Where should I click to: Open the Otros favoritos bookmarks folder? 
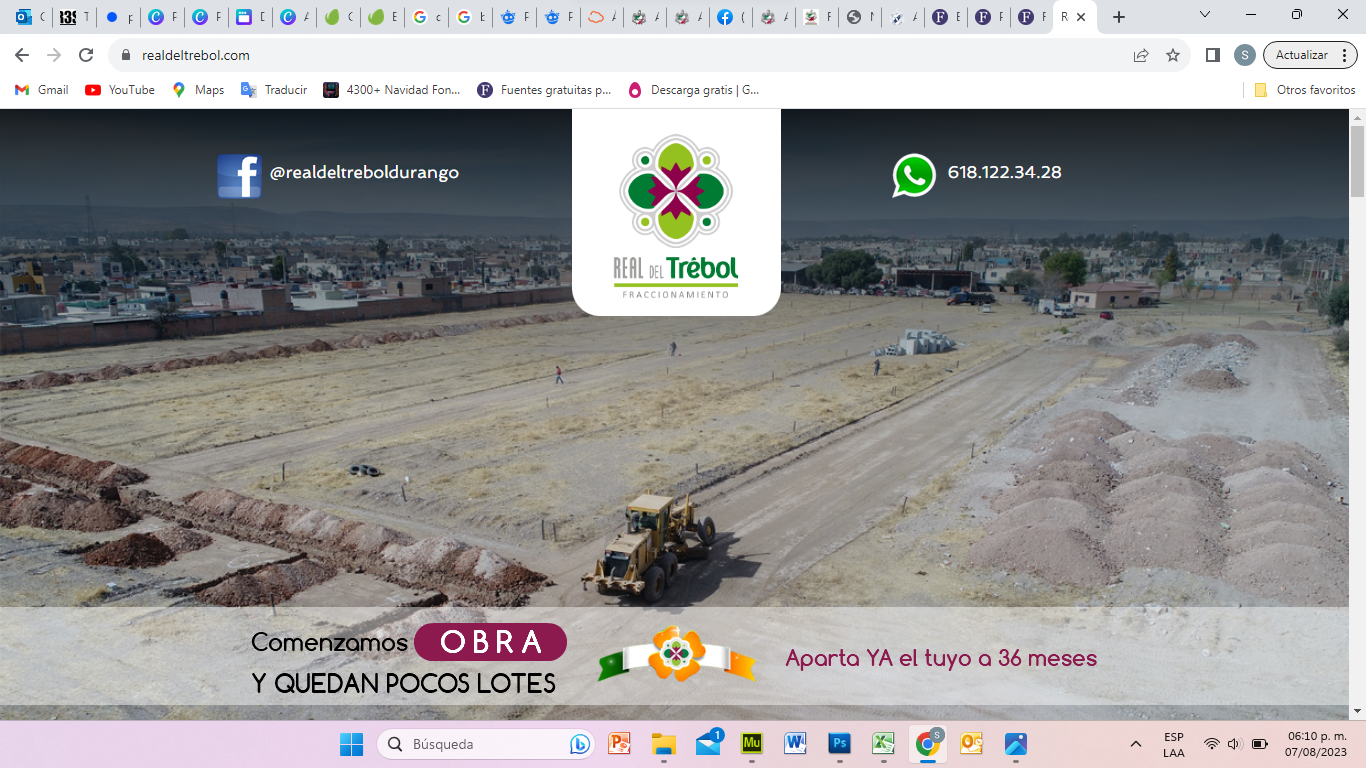(x=1305, y=90)
